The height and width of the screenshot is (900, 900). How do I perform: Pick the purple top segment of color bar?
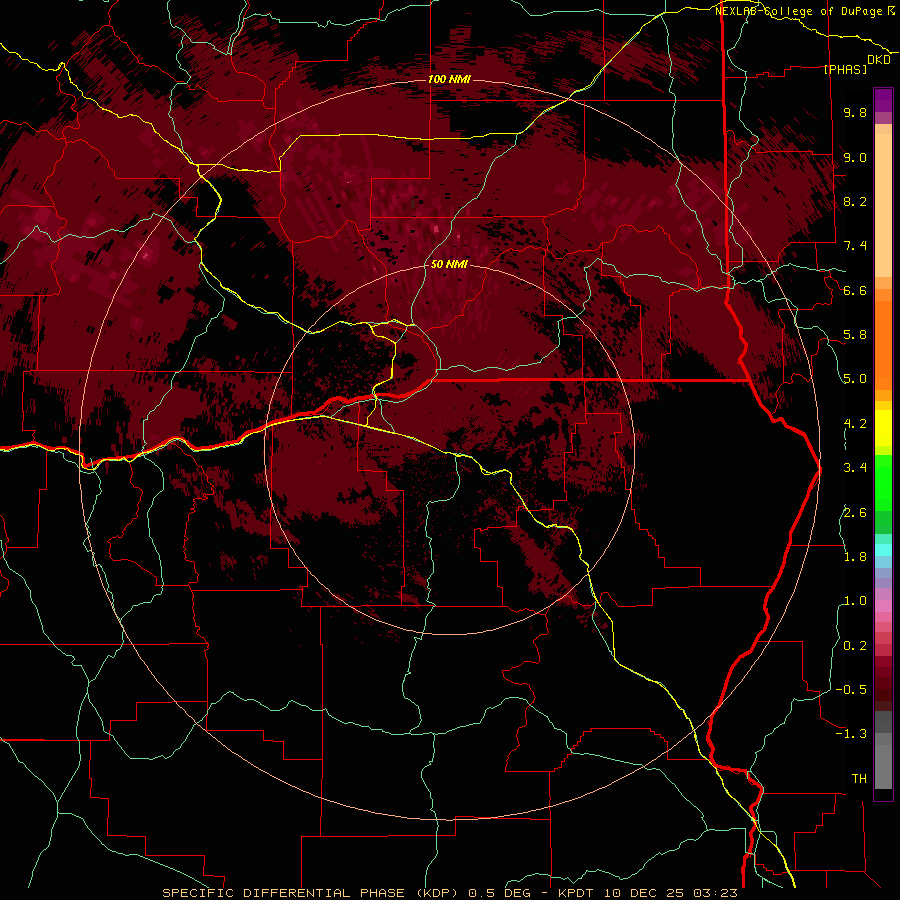pos(883,100)
